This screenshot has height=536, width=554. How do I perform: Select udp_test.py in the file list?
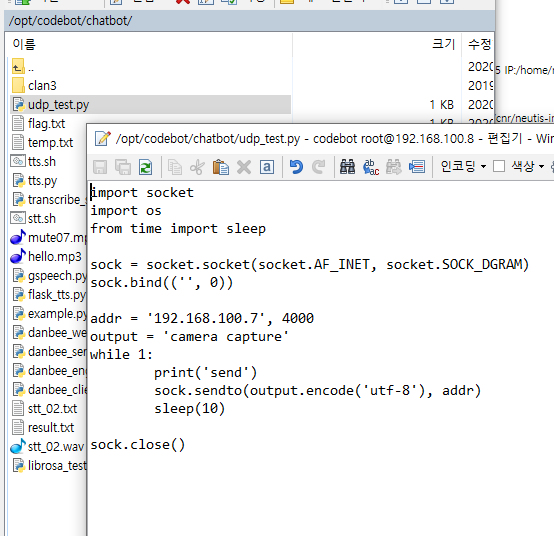click(x=151, y=105)
